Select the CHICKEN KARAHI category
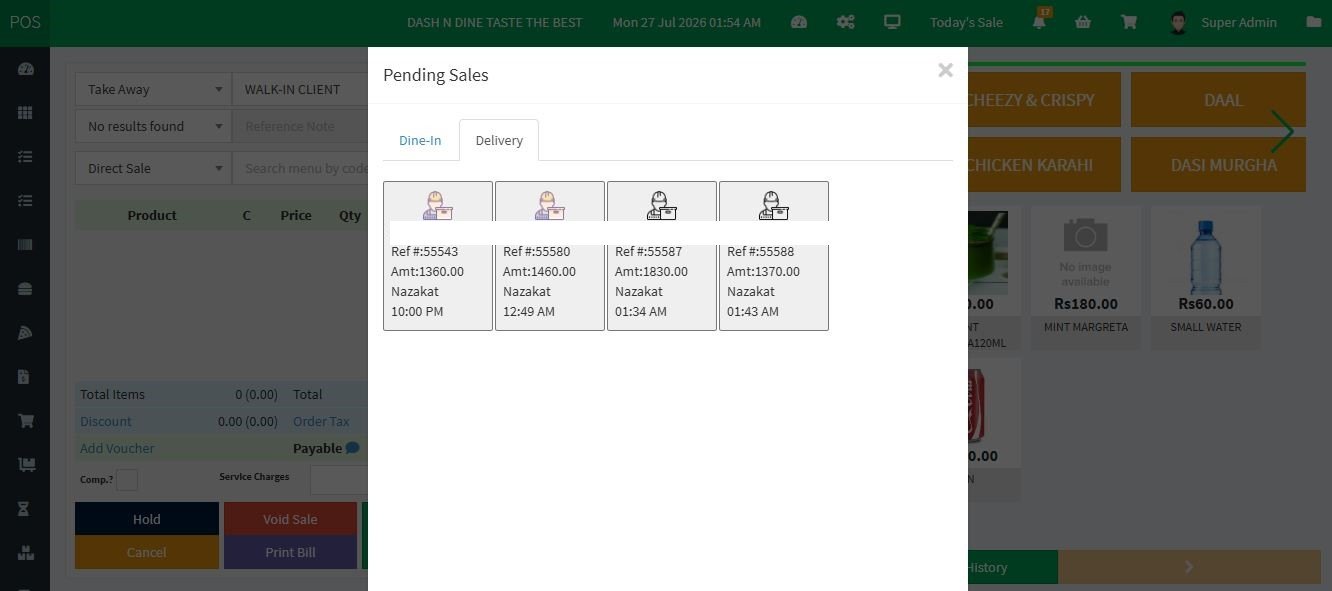The image size is (1332, 591). (x=1043, y=164)
